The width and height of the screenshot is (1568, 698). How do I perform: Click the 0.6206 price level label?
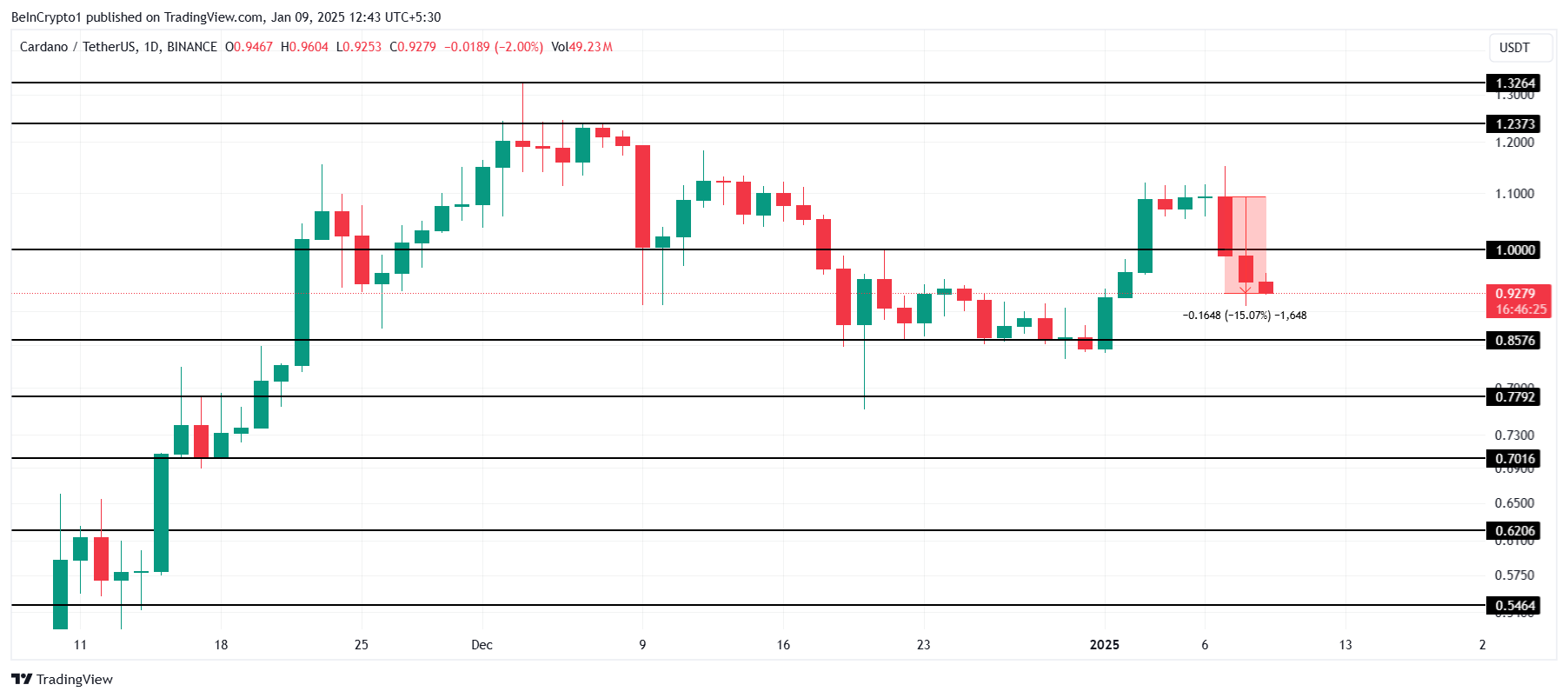tap(1514, 530)
